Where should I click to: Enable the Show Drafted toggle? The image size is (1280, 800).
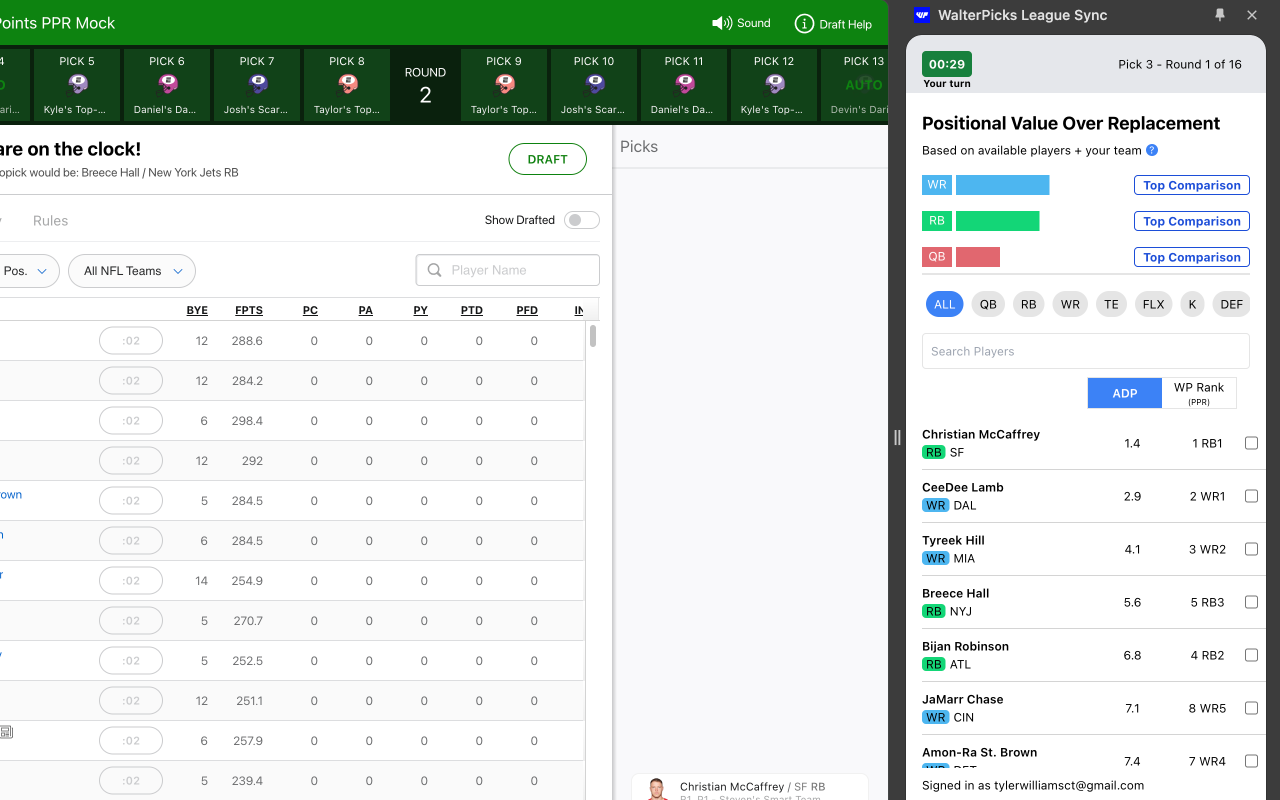[x=581, y=220]
